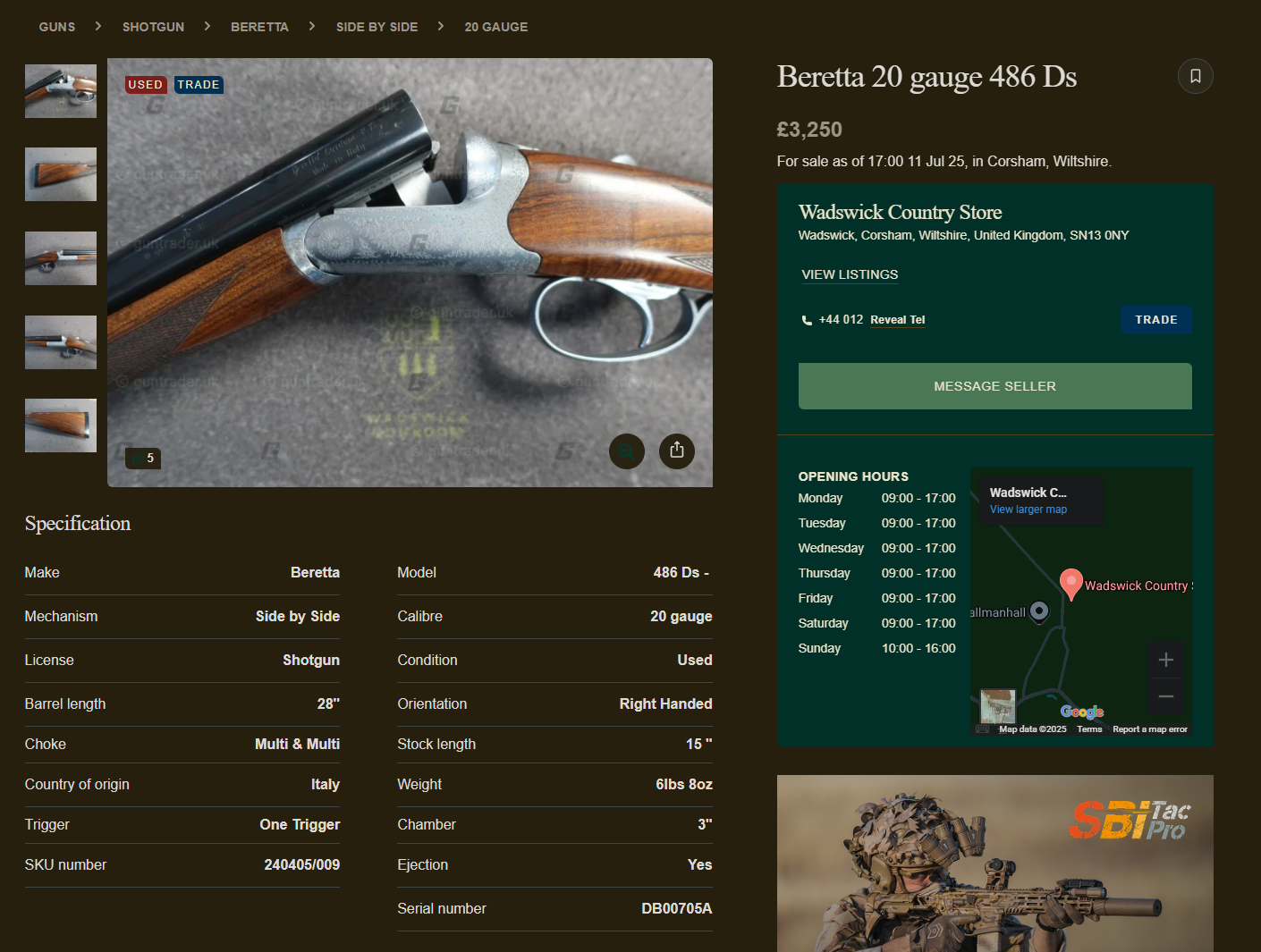The height and width of the screenshot is (952, 1261).
Task: Select first gun thumbnail image
Action: point(61,91)
